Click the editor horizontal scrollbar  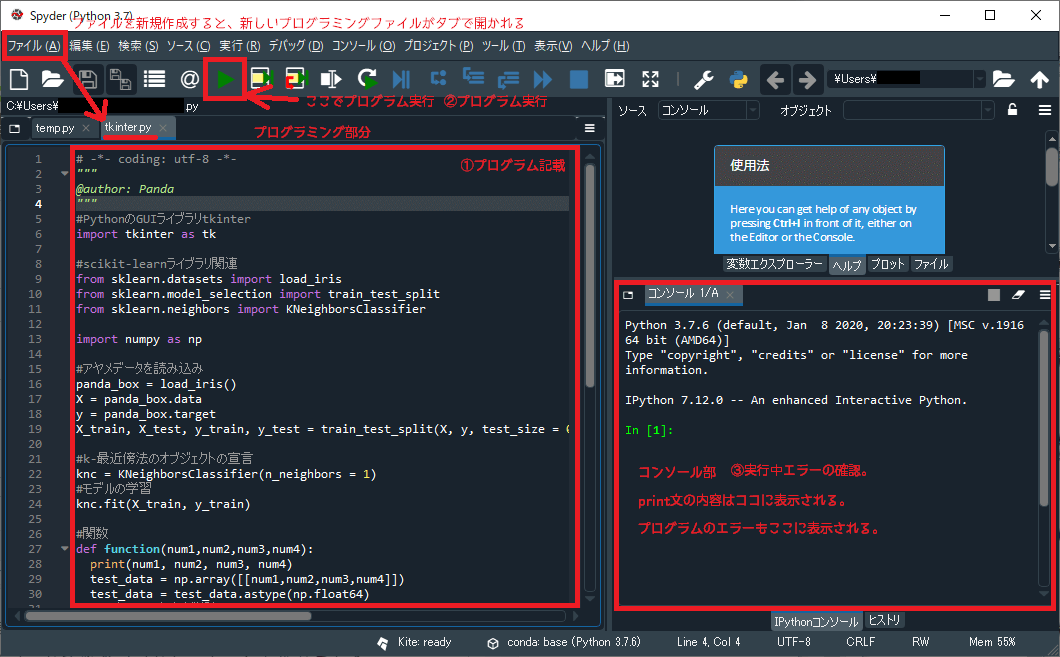(x=168, y=616)
